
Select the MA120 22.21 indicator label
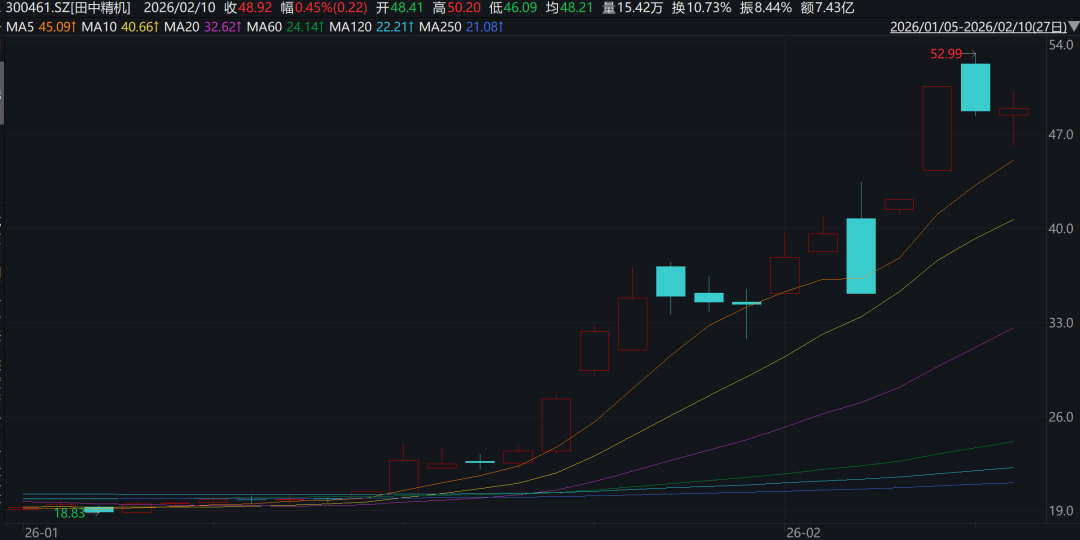pos(372,28)
